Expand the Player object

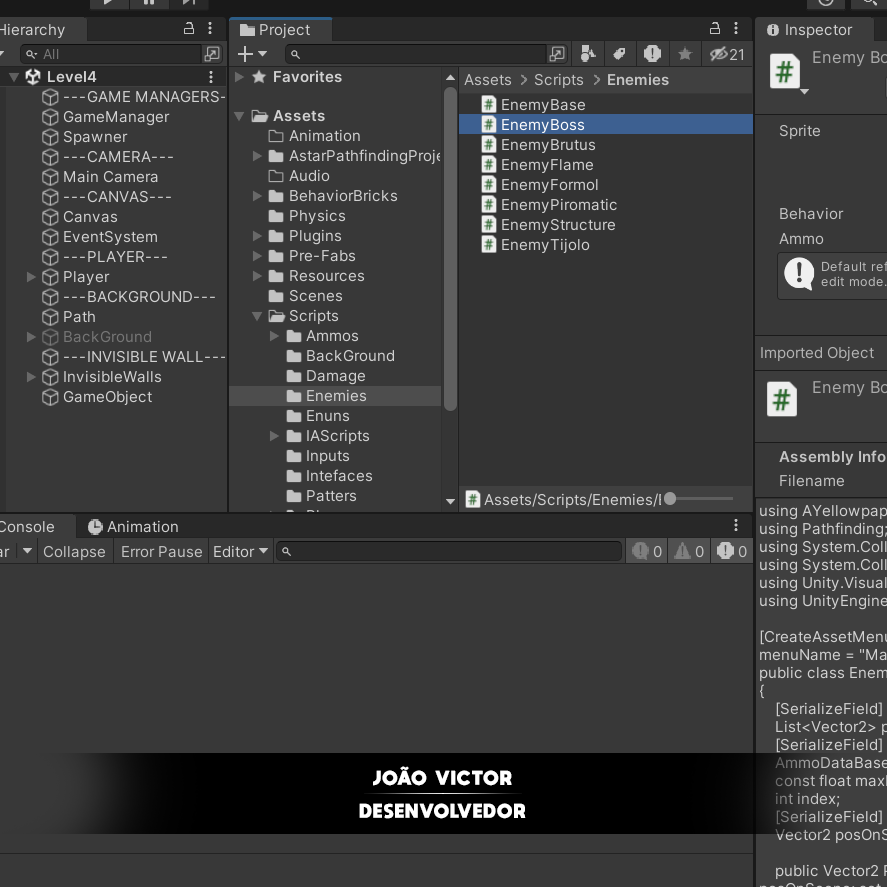point(31,277)
